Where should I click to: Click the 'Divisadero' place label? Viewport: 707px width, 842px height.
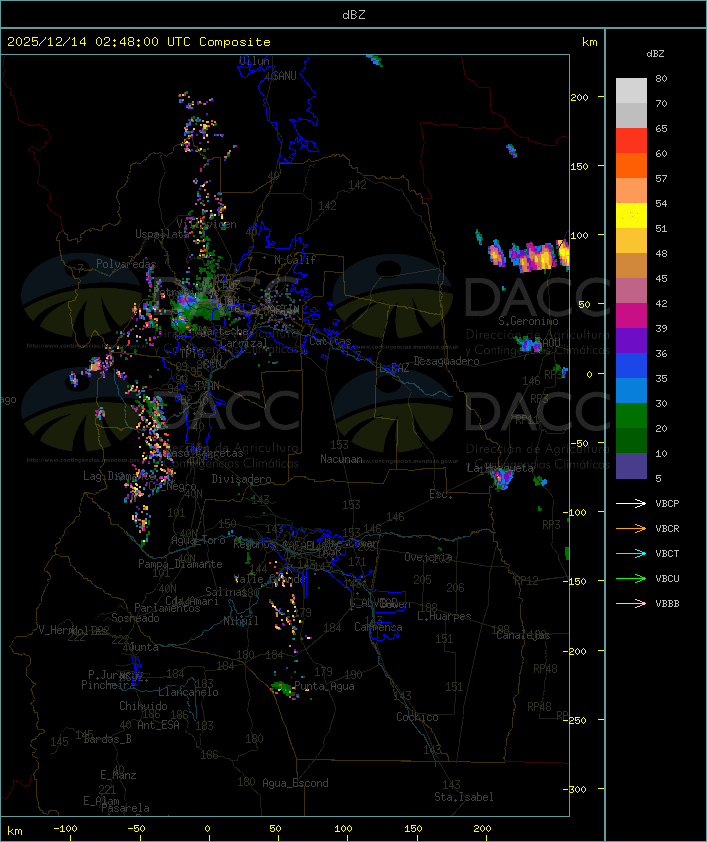[x=241, y=478]
